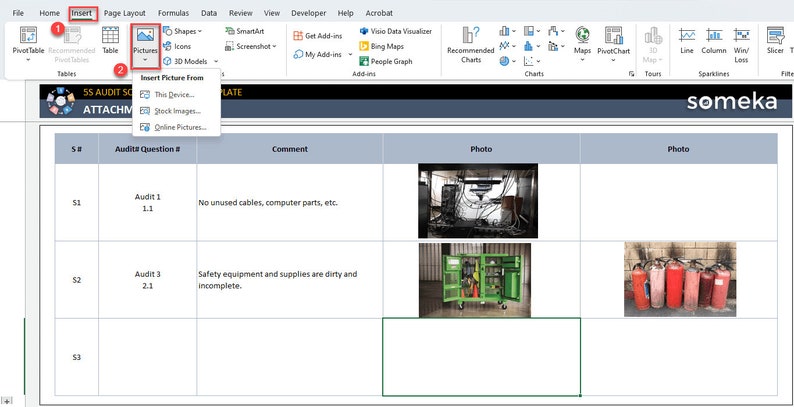Select the tangled cables photo in S1 row
Viewport: 794px width, 407px height.
click(x=478, y=200)
